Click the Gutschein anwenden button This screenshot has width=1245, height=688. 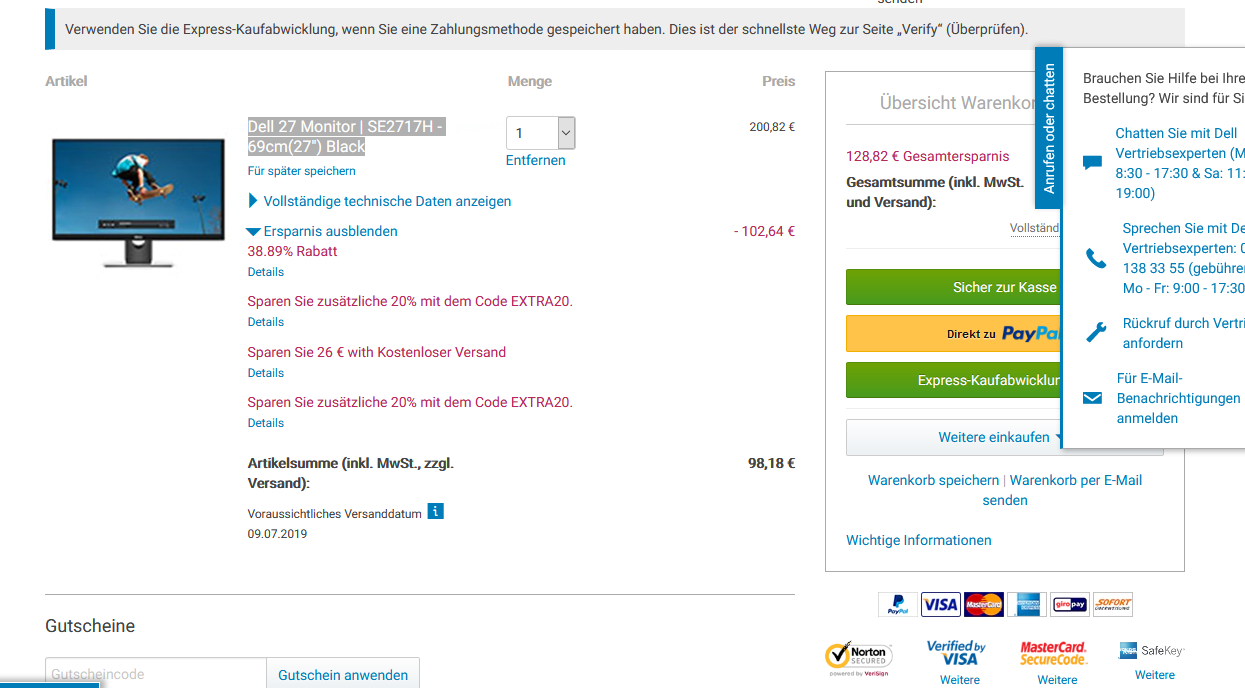click(343, 674)
